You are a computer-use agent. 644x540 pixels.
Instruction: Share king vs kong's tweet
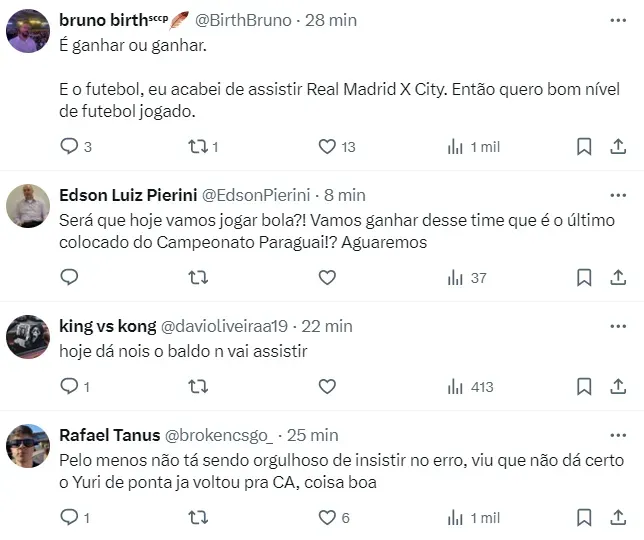click(617, 386)
